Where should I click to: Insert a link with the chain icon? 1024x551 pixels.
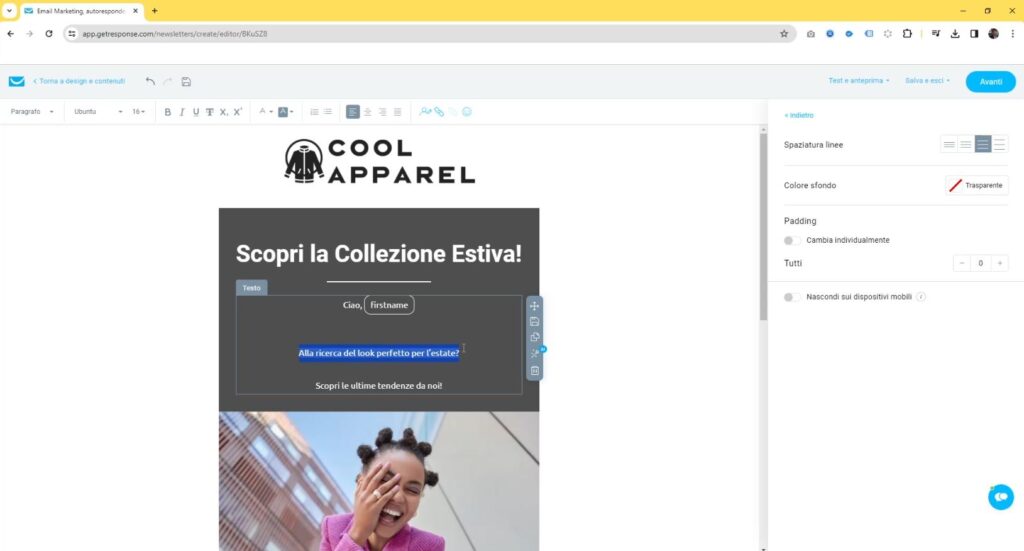[439, 112]
